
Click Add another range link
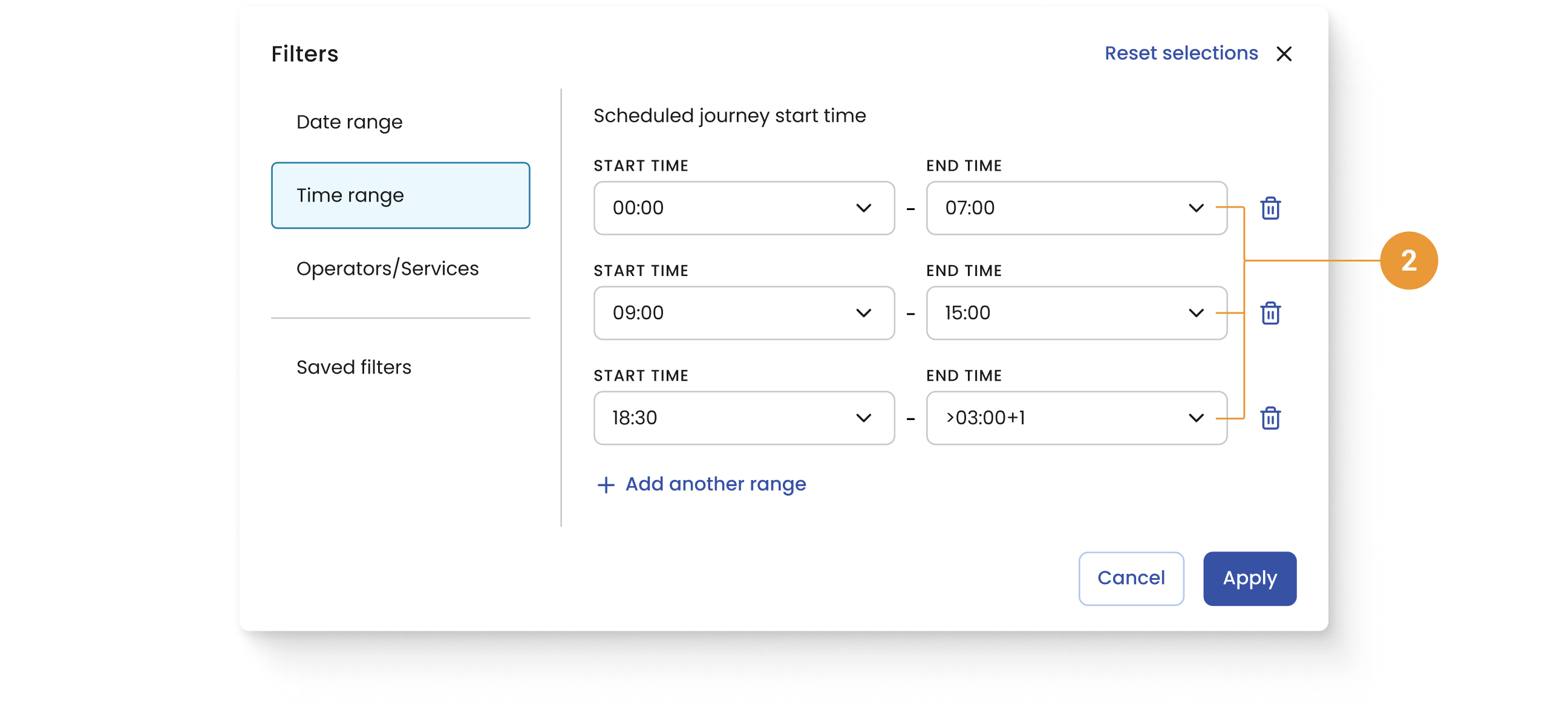pos(715,484)
